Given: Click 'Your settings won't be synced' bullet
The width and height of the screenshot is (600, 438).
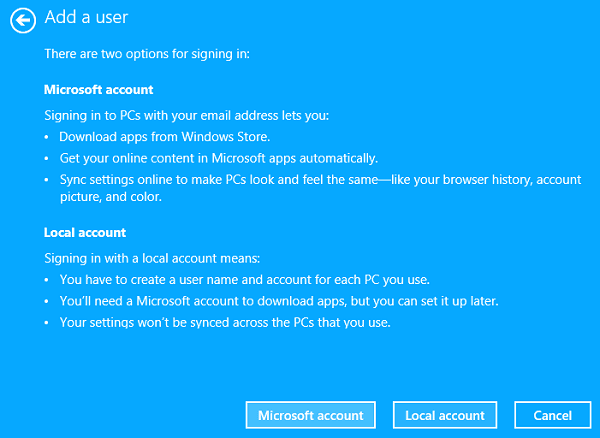Looking at the screenshot, I should (x=225, y=322).
